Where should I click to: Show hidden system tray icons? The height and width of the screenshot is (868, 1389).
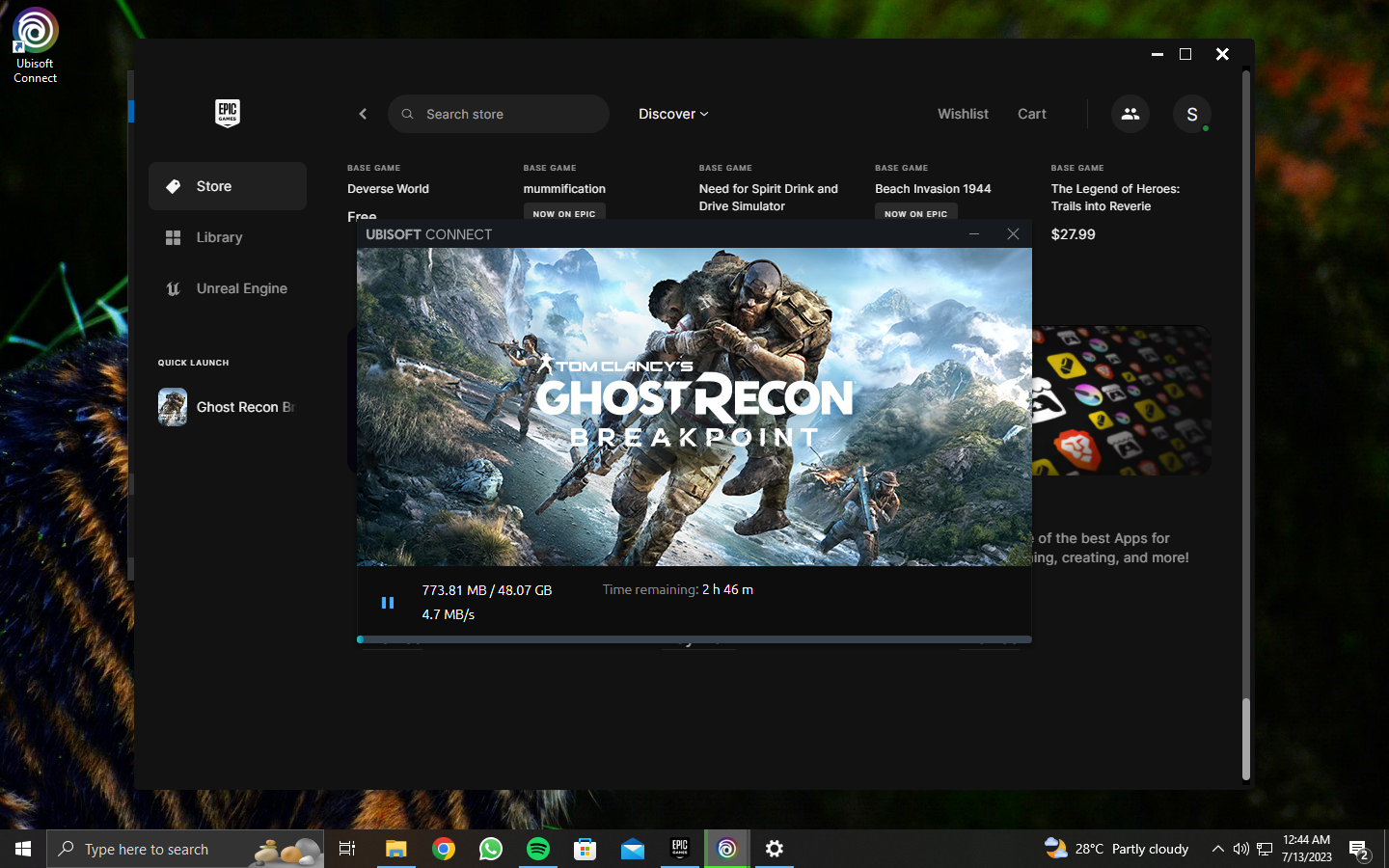1217,849
